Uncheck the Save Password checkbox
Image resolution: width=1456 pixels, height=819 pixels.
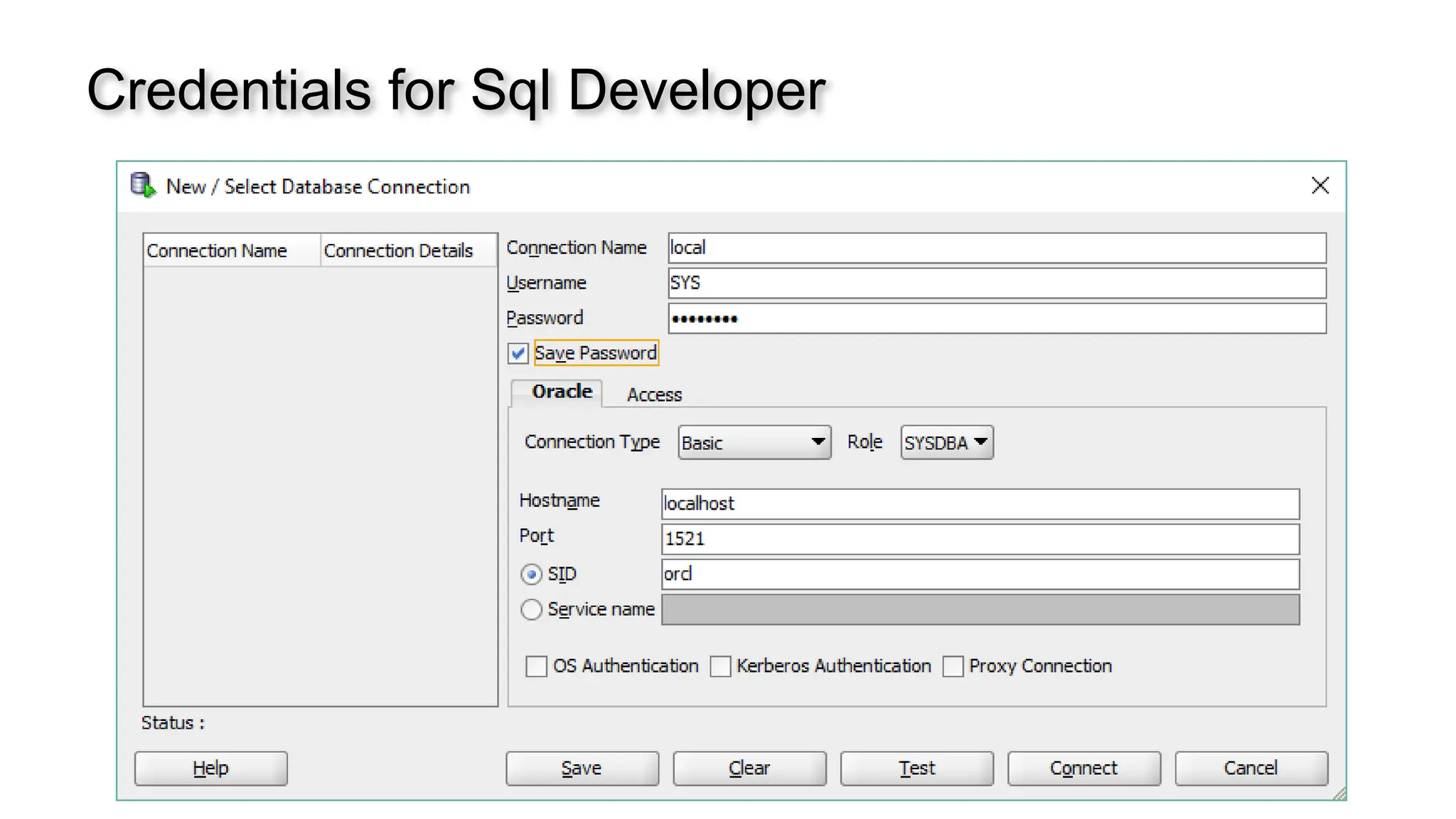click(518, 353)
